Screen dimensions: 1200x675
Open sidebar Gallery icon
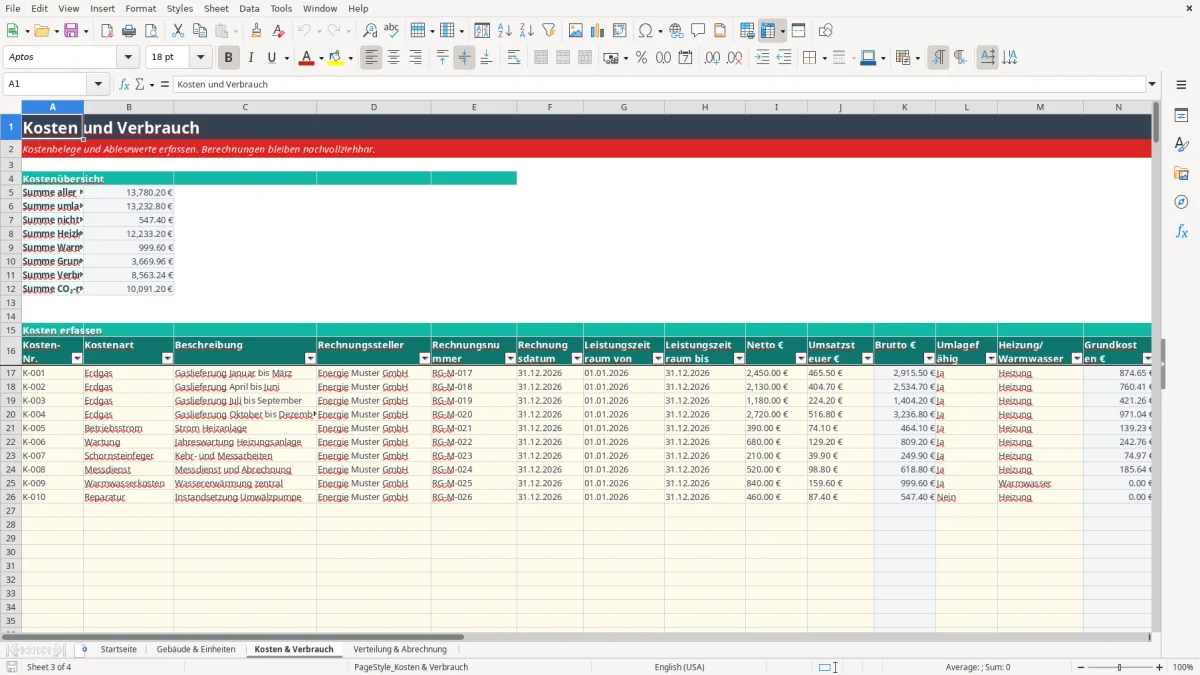pos(1181,173)
